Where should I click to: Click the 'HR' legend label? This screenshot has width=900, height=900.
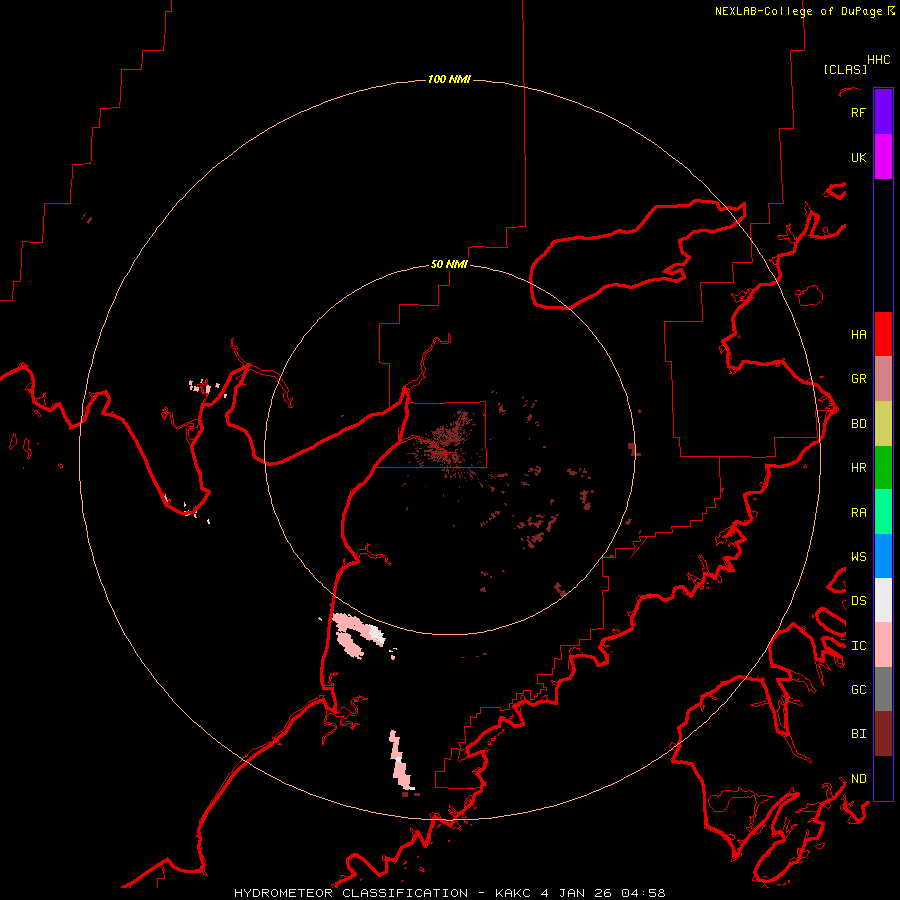coord(858,468)
